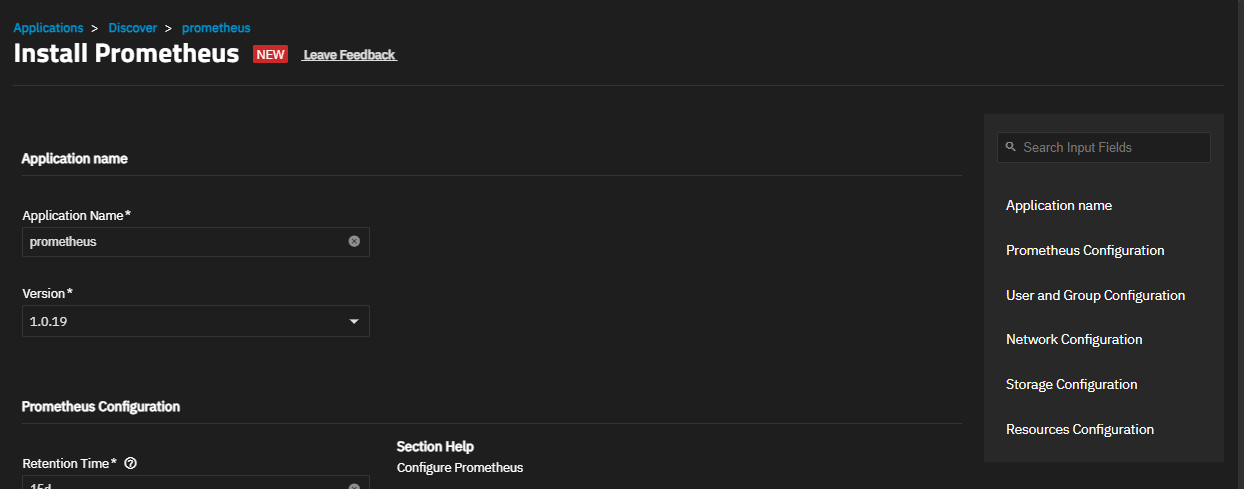
Task: Click into the Application Name text field
Action: 185,241
